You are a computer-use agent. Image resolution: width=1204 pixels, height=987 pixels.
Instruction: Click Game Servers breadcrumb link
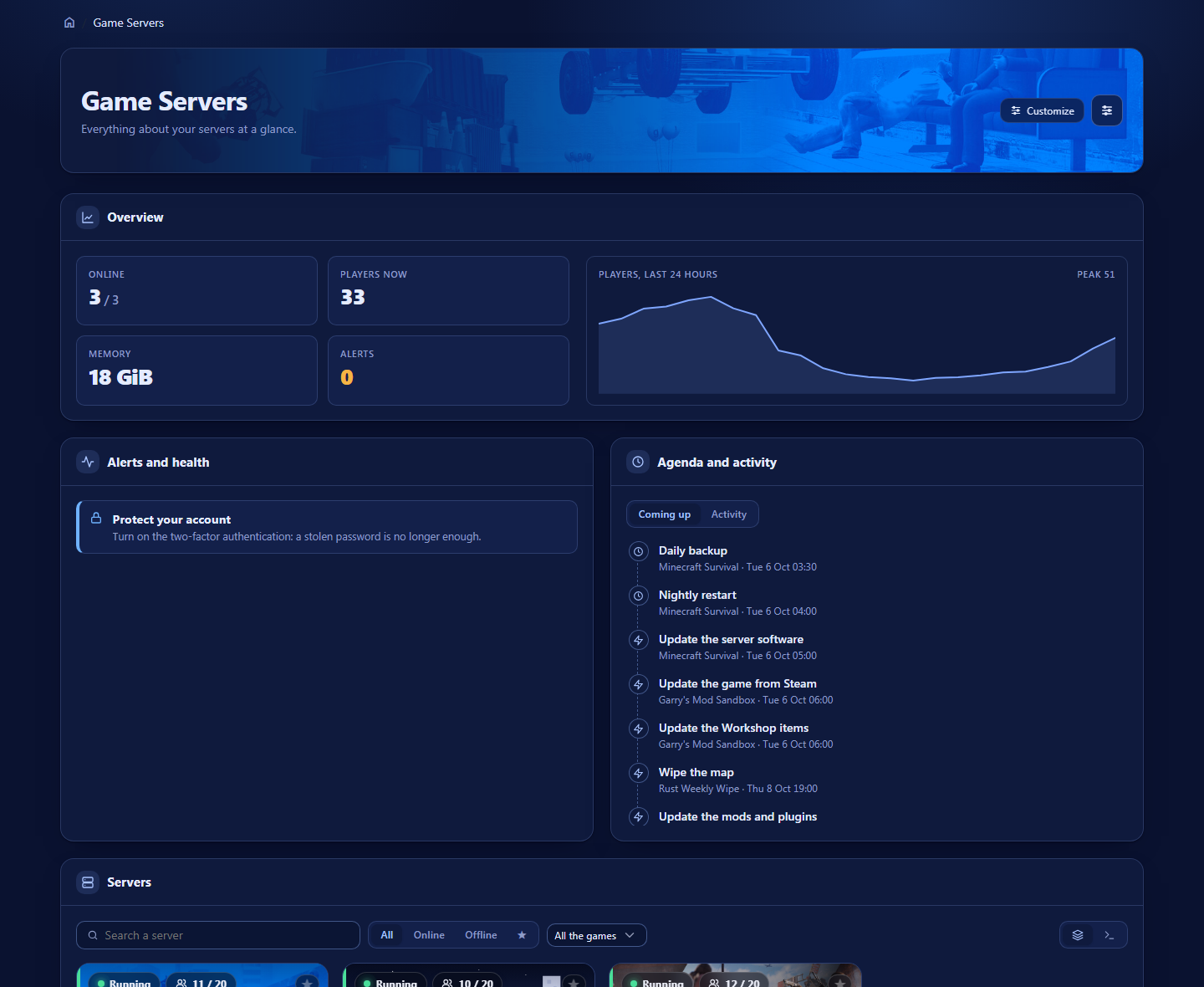pyautogui.click(x=129, y=23)
